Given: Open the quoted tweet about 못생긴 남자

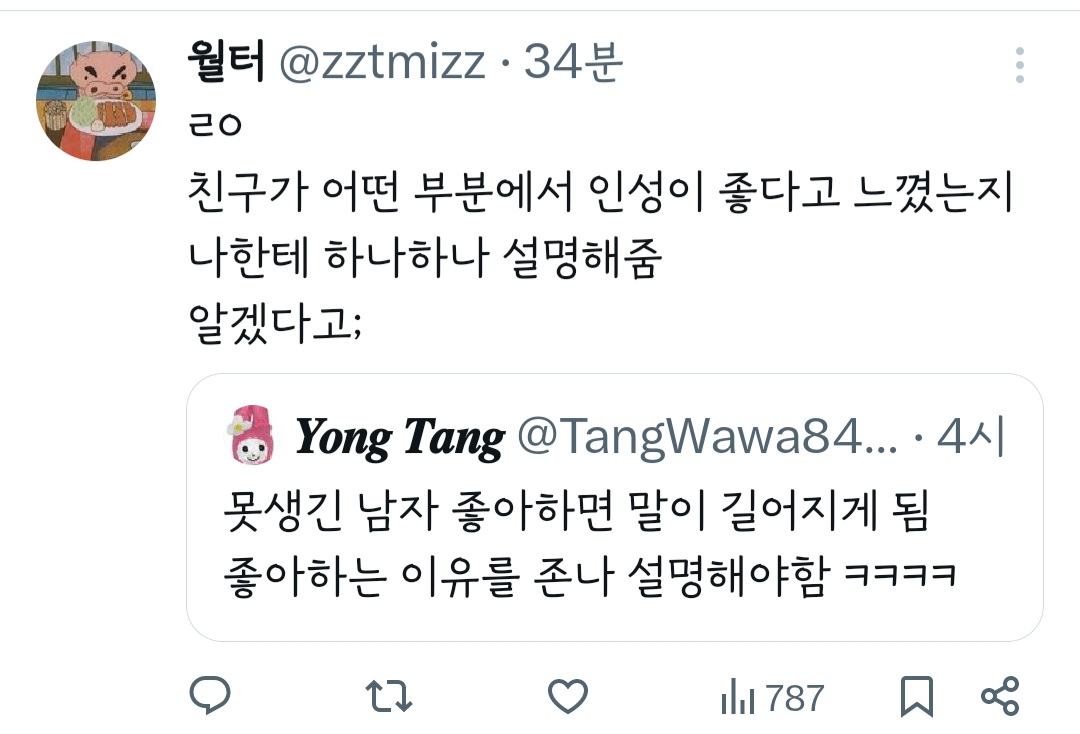Looking at the screenshot, I should click(614, 507).
